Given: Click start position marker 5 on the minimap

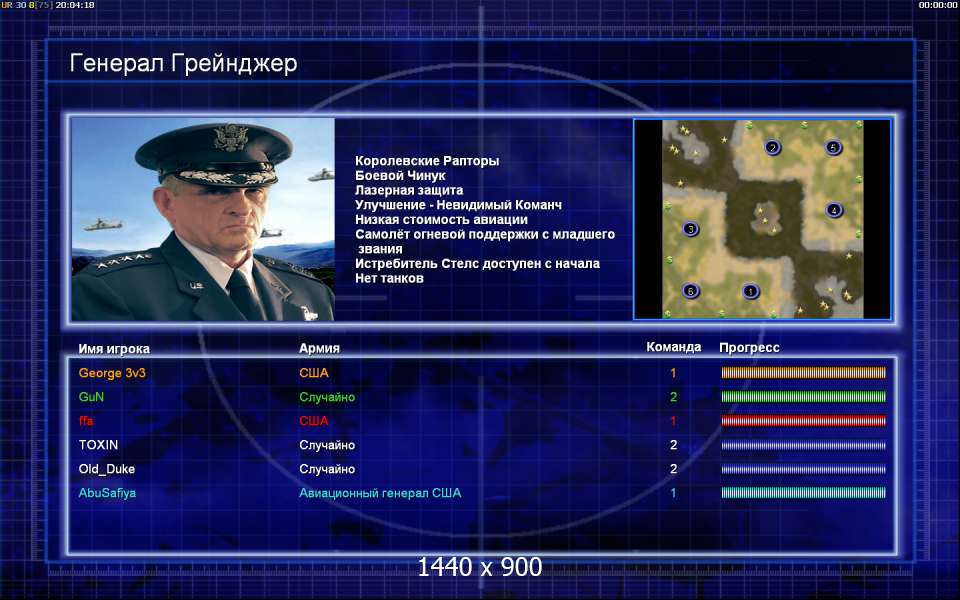Looking at the screenshot, I should point(833,148).
